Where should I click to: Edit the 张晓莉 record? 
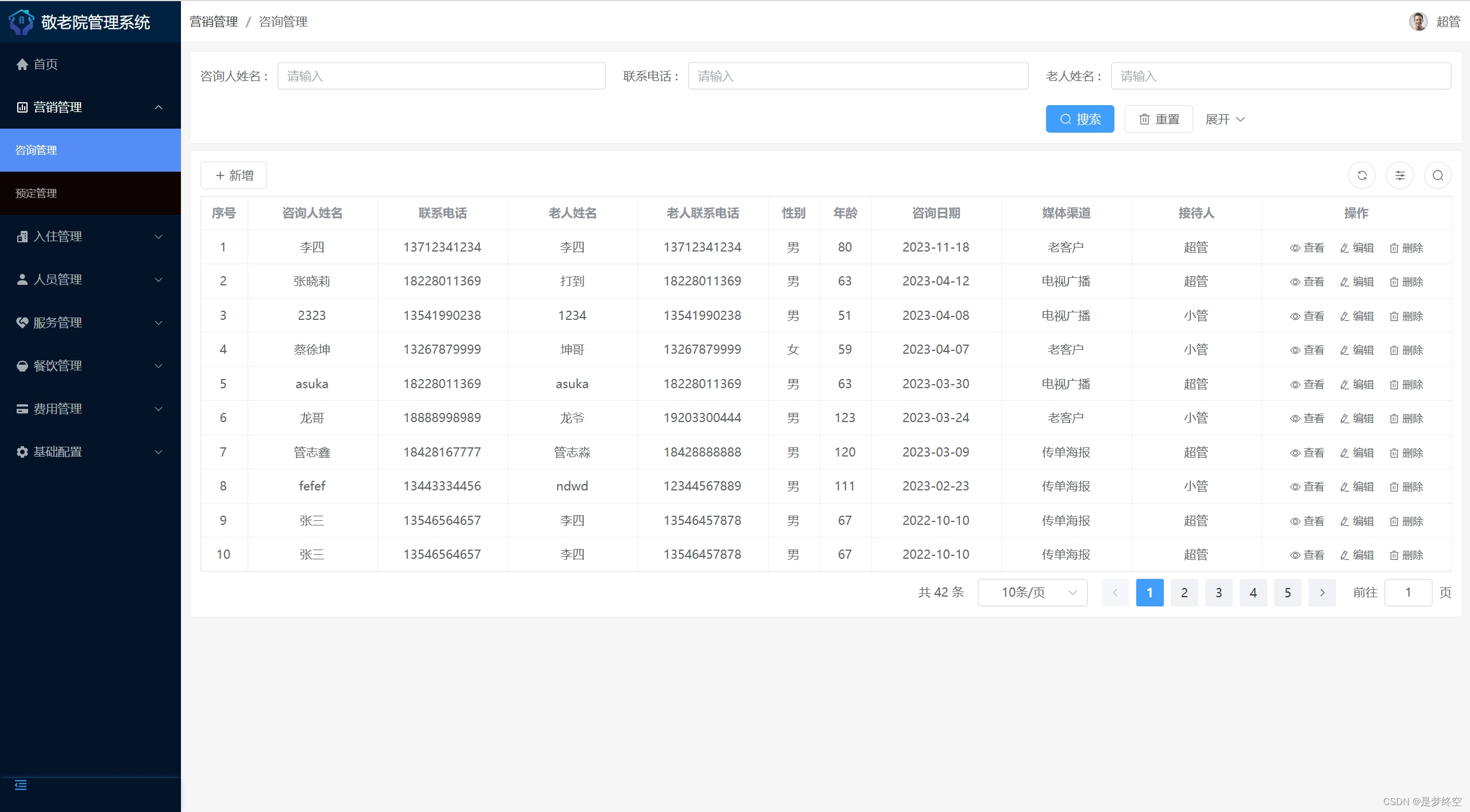coord(1357,281)
